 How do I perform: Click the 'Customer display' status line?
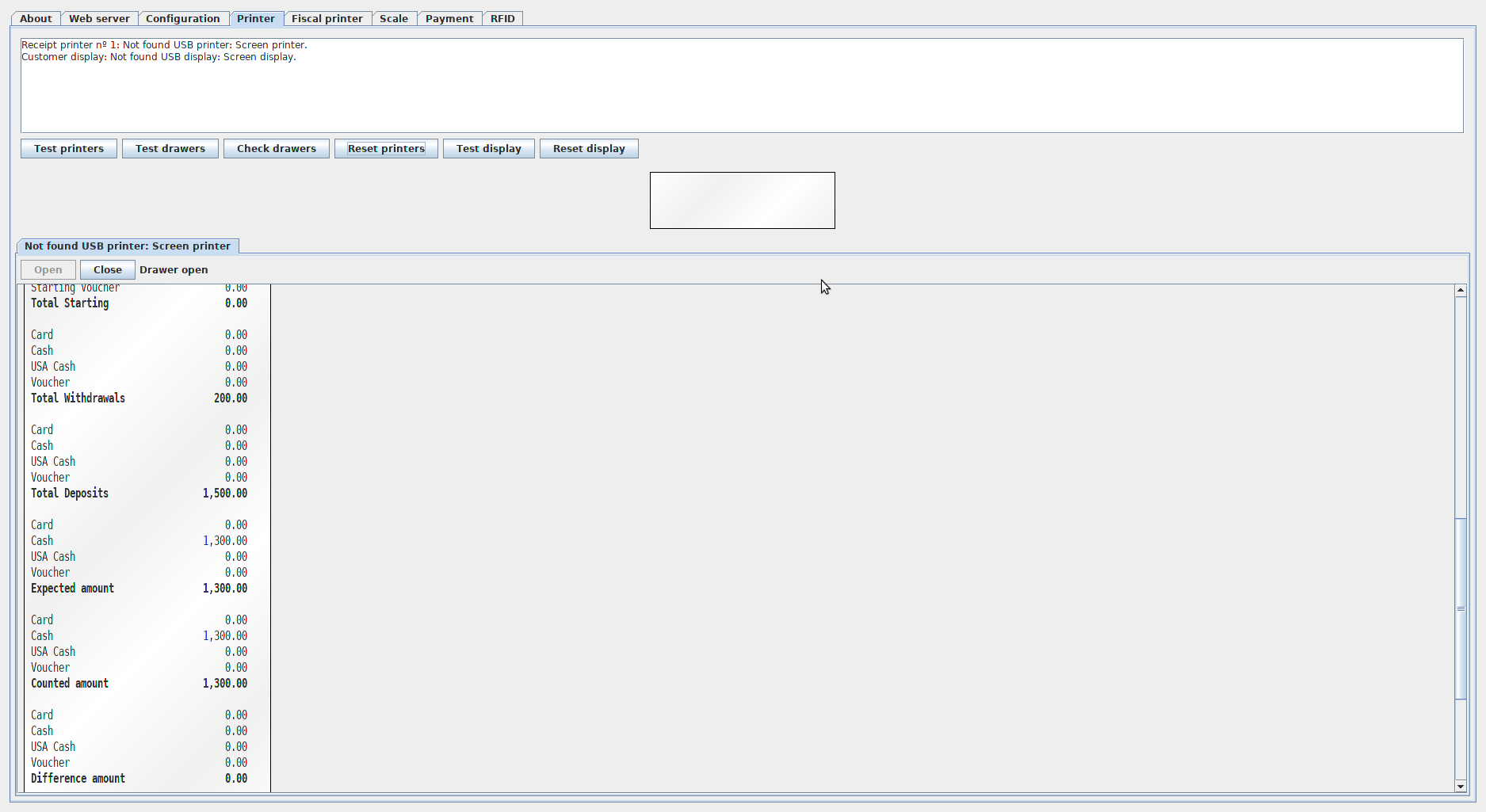[x=159, y=57]
